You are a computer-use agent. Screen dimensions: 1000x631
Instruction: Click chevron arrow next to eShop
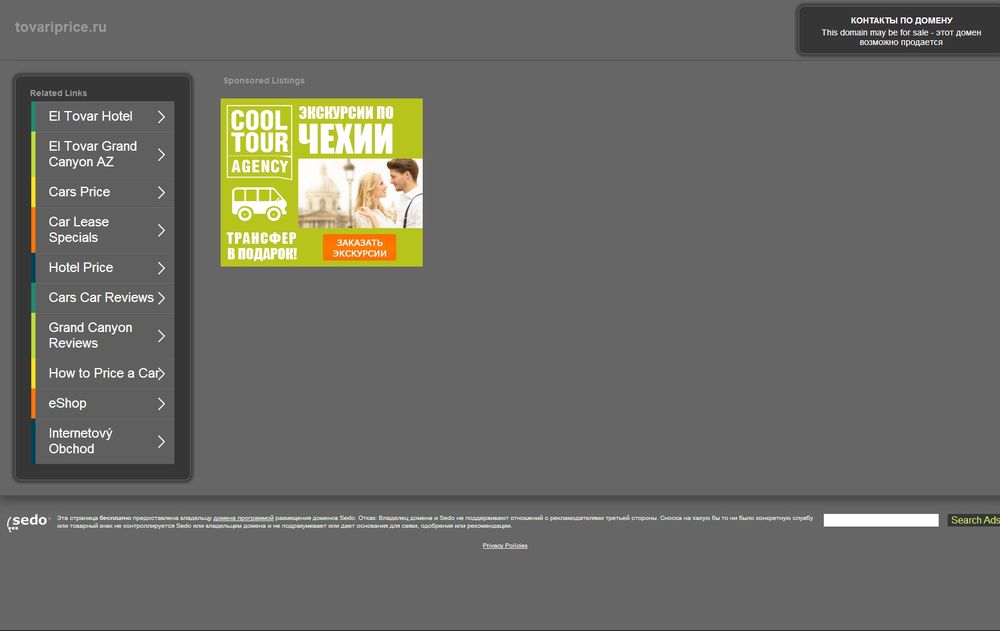coord(161,404)
